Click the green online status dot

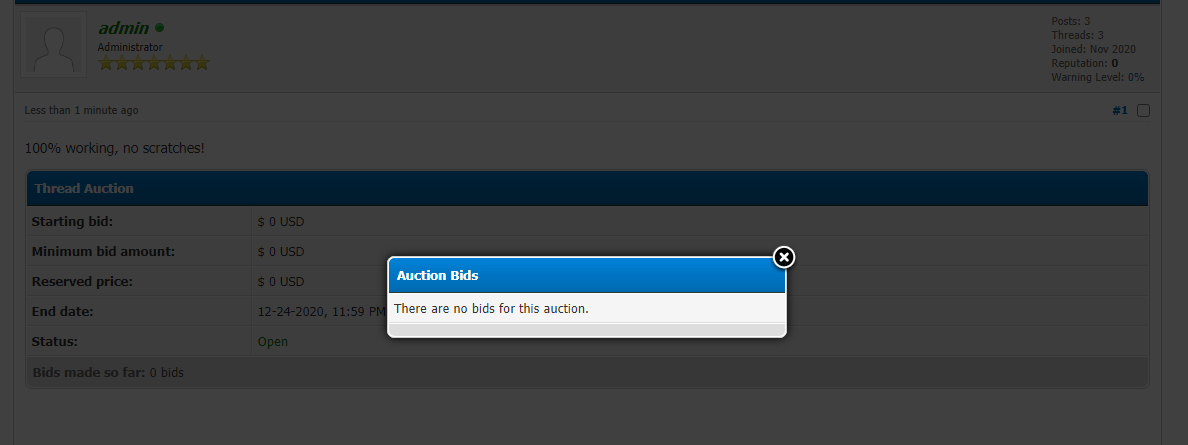click(x=160, y=28)
